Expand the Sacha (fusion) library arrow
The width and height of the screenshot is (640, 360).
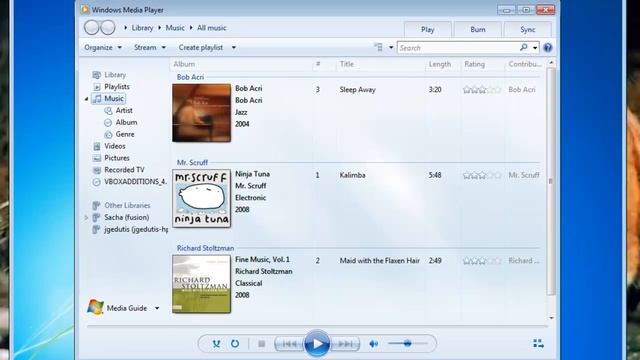[86, 218]
